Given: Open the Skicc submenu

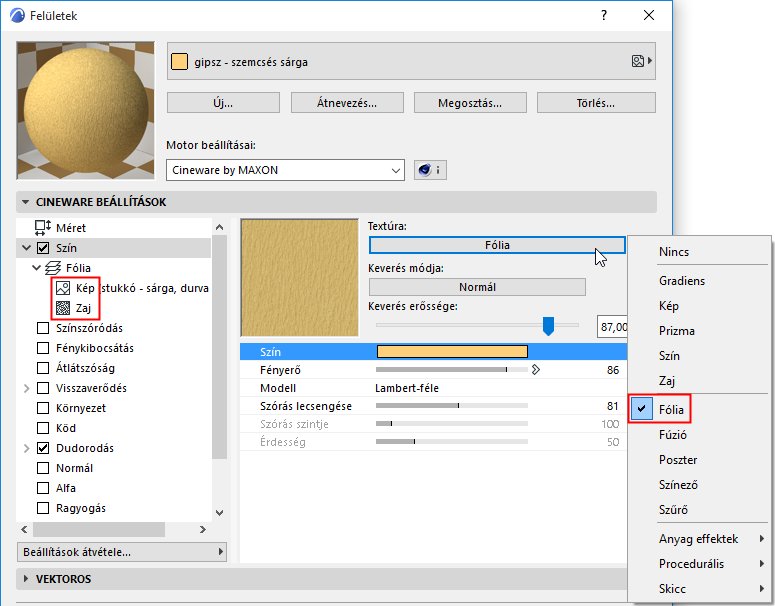Looking at the screenshot, I should tap(672, 589).
